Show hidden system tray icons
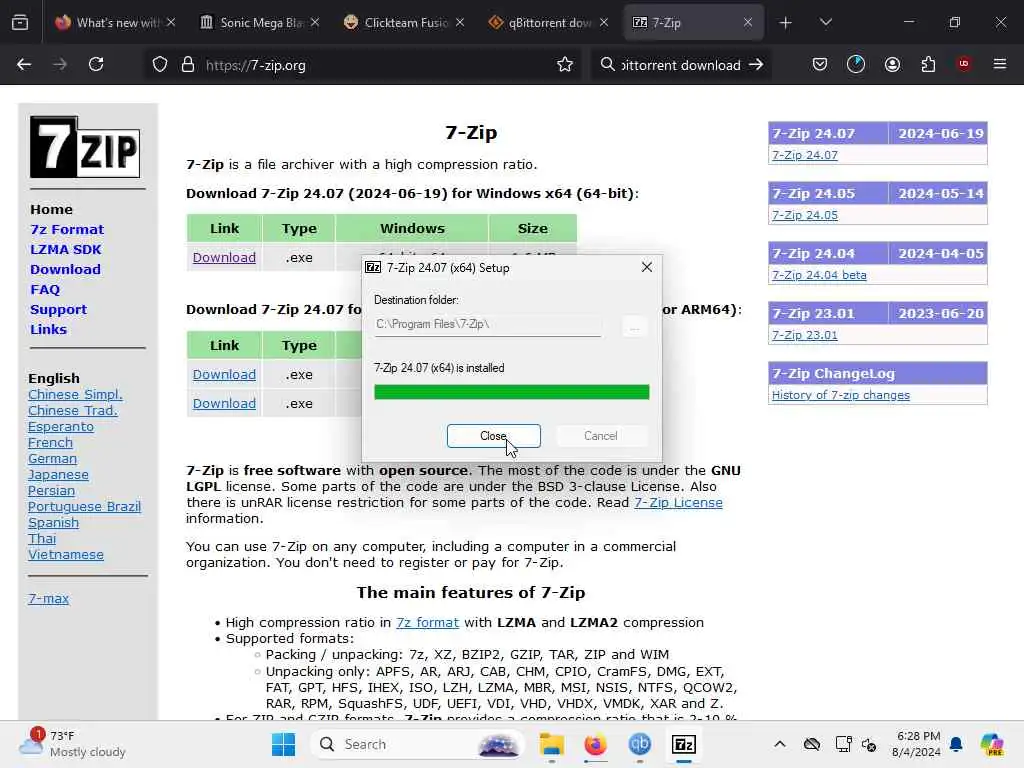The image size is (1024, 768). click(x=780, y=744)
